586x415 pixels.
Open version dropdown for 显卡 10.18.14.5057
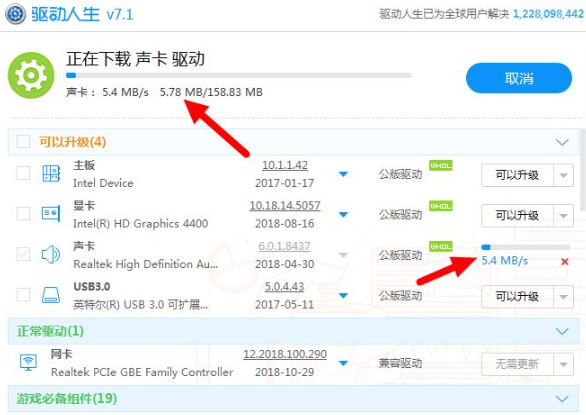tap(343, 215)
